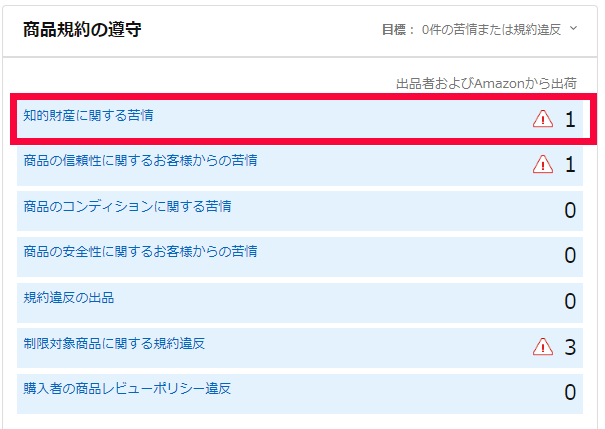
Task: Click warning icon in 商品の信頼性 complaint row
Action: (x=542, y=164)
